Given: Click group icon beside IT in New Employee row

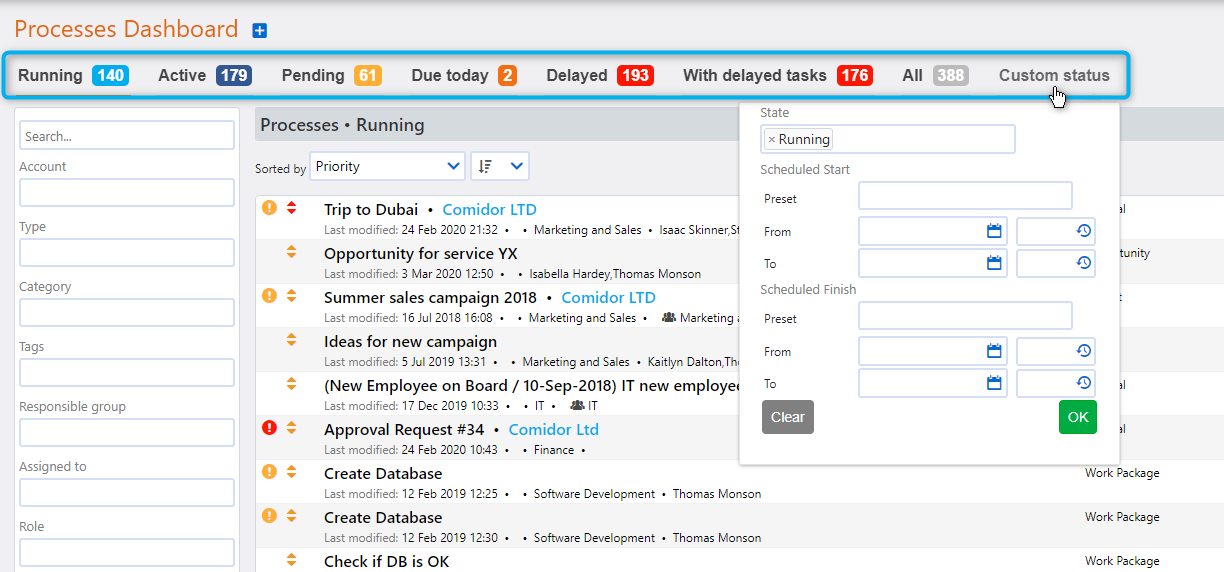Looking at the screenshot, I should 577,406.
